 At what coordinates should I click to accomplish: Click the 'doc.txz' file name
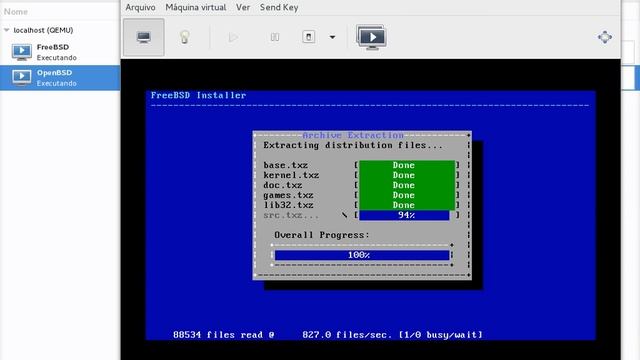click(x=282, y=185)
